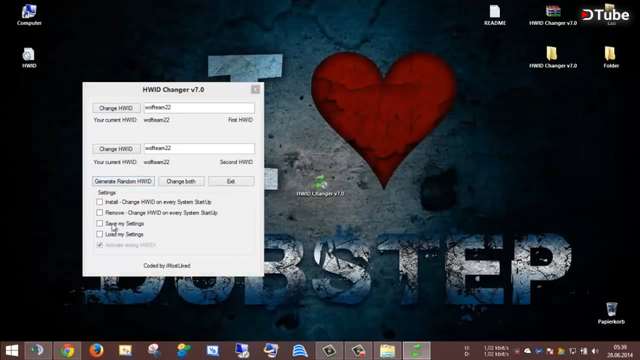Viewport: 640px width, 360px height.
Task: Open the blue stacked-waves taskbar icon
Action: (300, 351)
